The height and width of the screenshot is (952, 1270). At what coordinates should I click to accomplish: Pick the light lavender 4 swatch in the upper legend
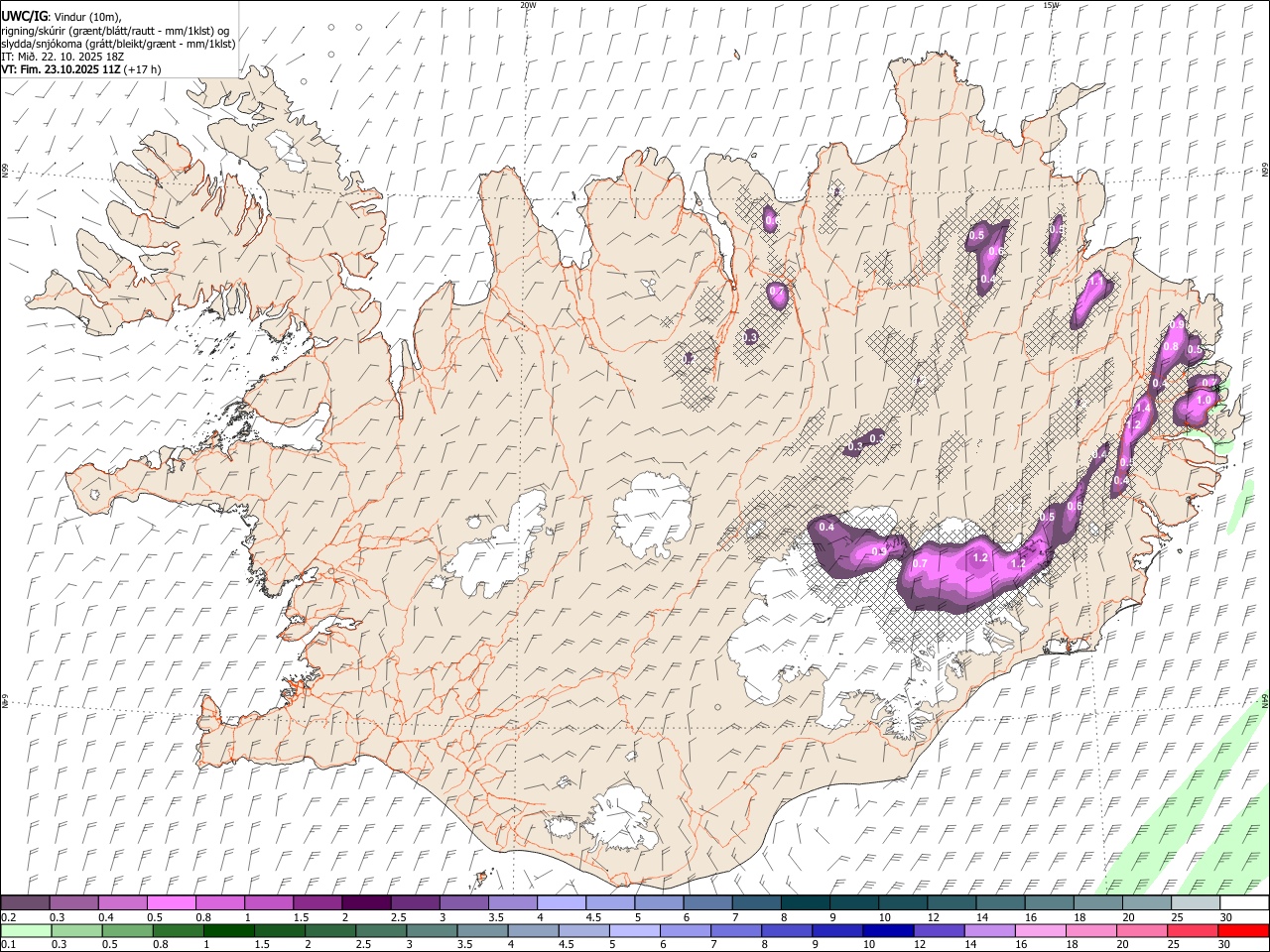click(x=561, y=902)
